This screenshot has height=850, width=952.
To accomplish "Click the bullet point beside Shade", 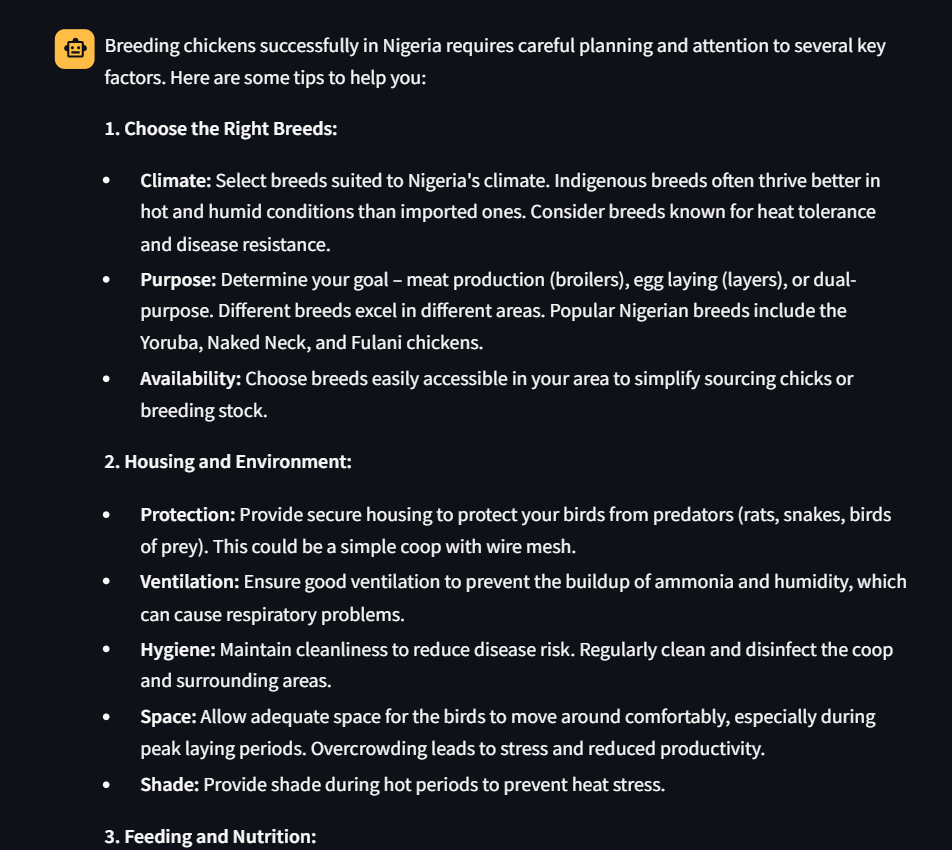I will 107,785.
